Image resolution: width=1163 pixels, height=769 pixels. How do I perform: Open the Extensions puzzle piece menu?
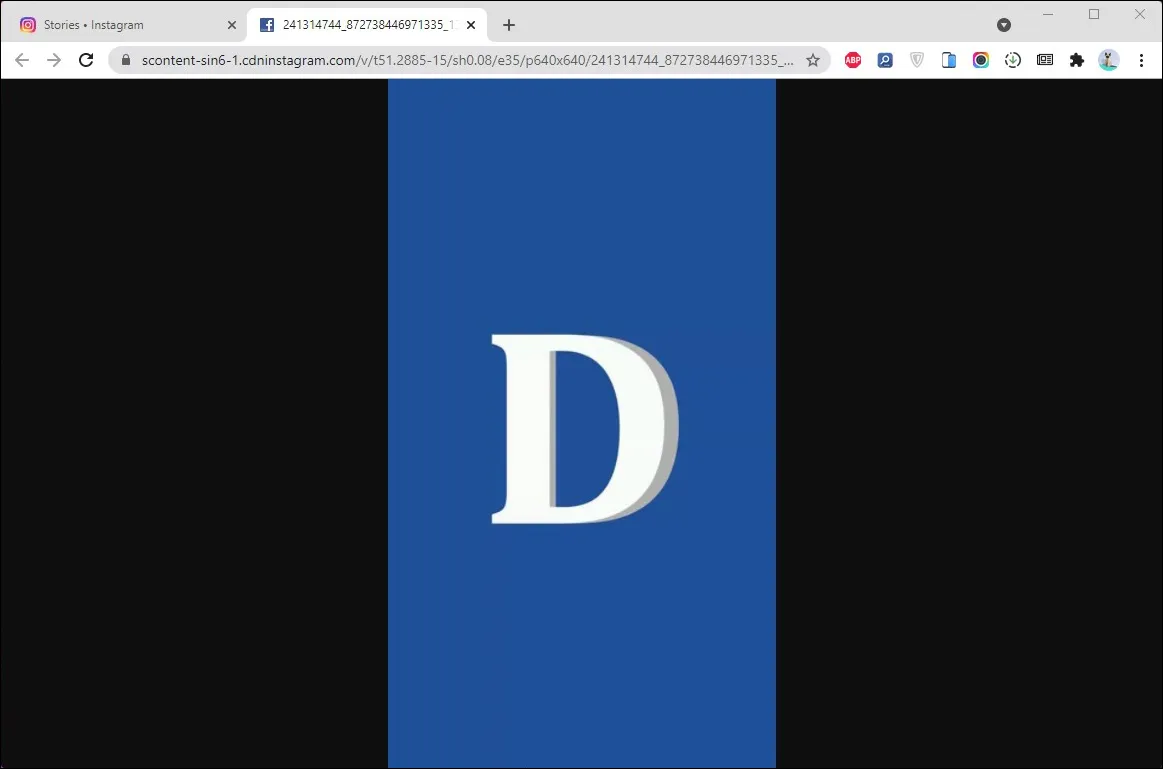point(1077,60)
